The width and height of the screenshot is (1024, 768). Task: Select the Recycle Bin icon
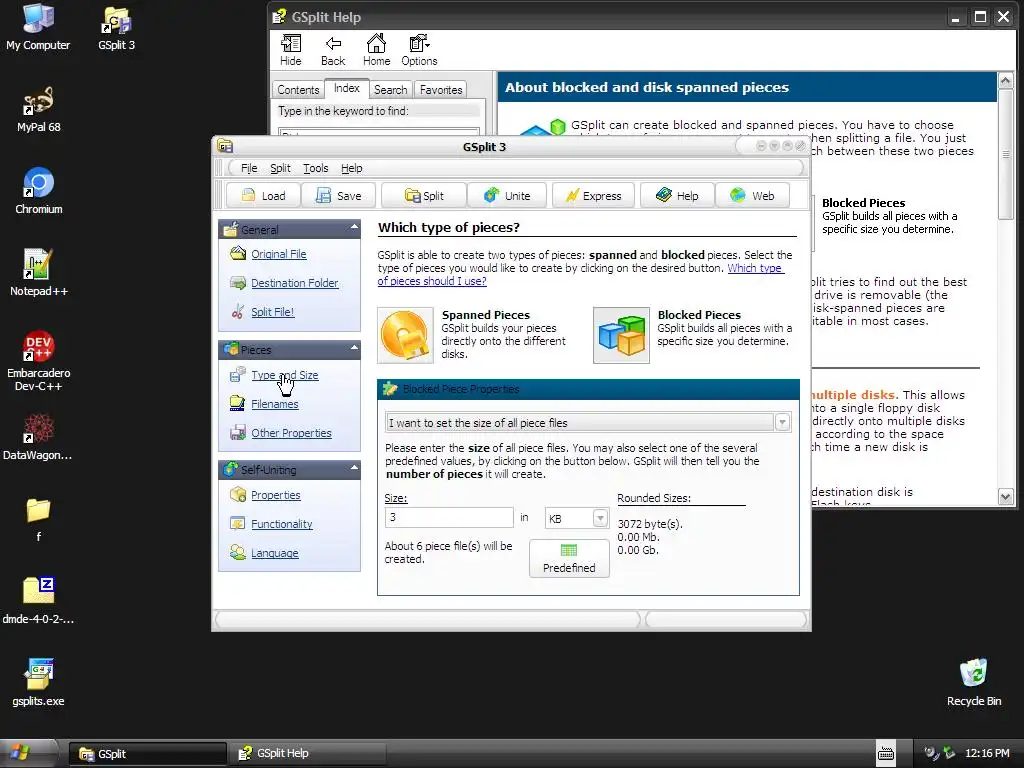click(974, 682)
